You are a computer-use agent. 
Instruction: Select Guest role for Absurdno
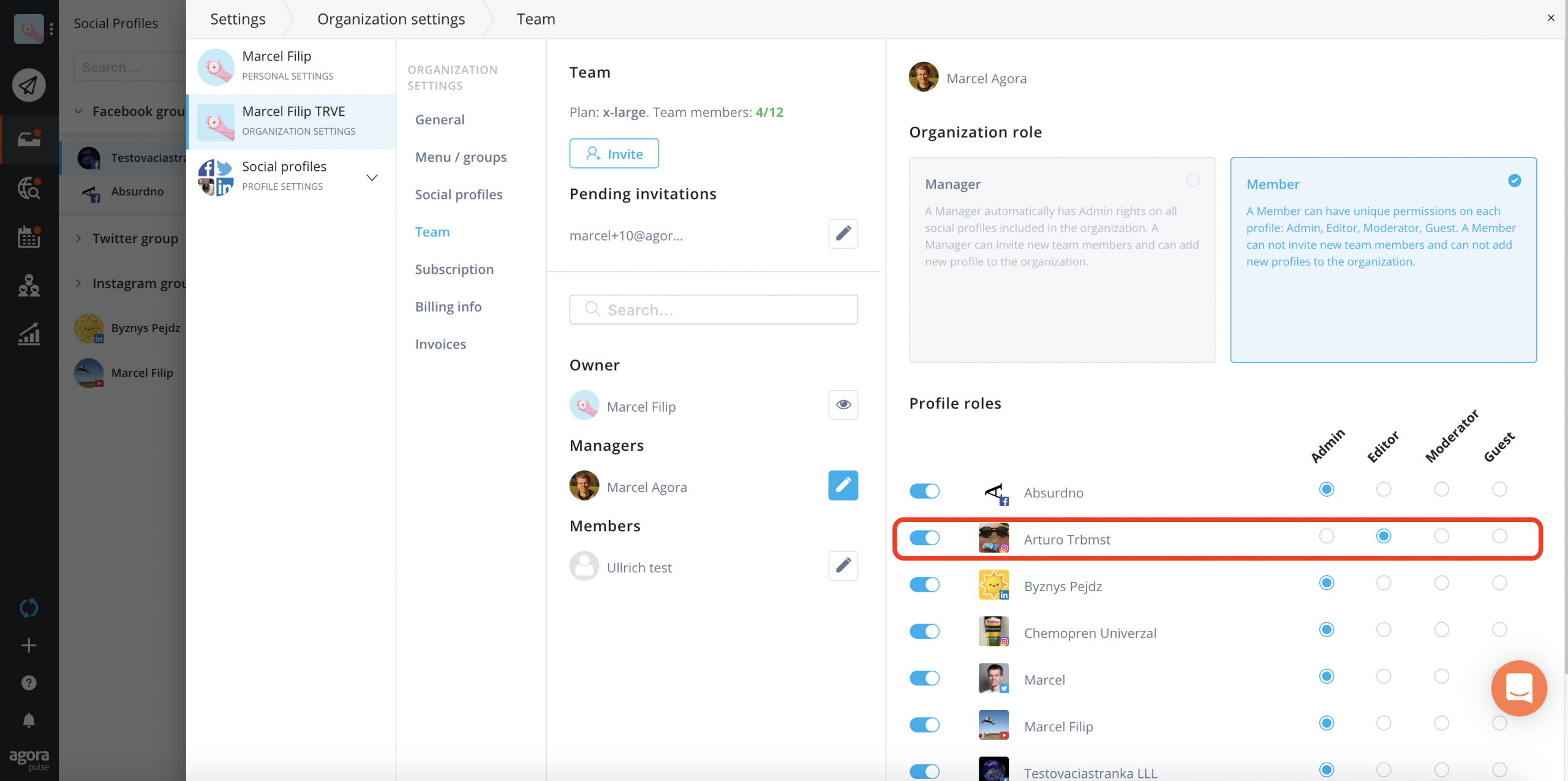coord(1499,489)
